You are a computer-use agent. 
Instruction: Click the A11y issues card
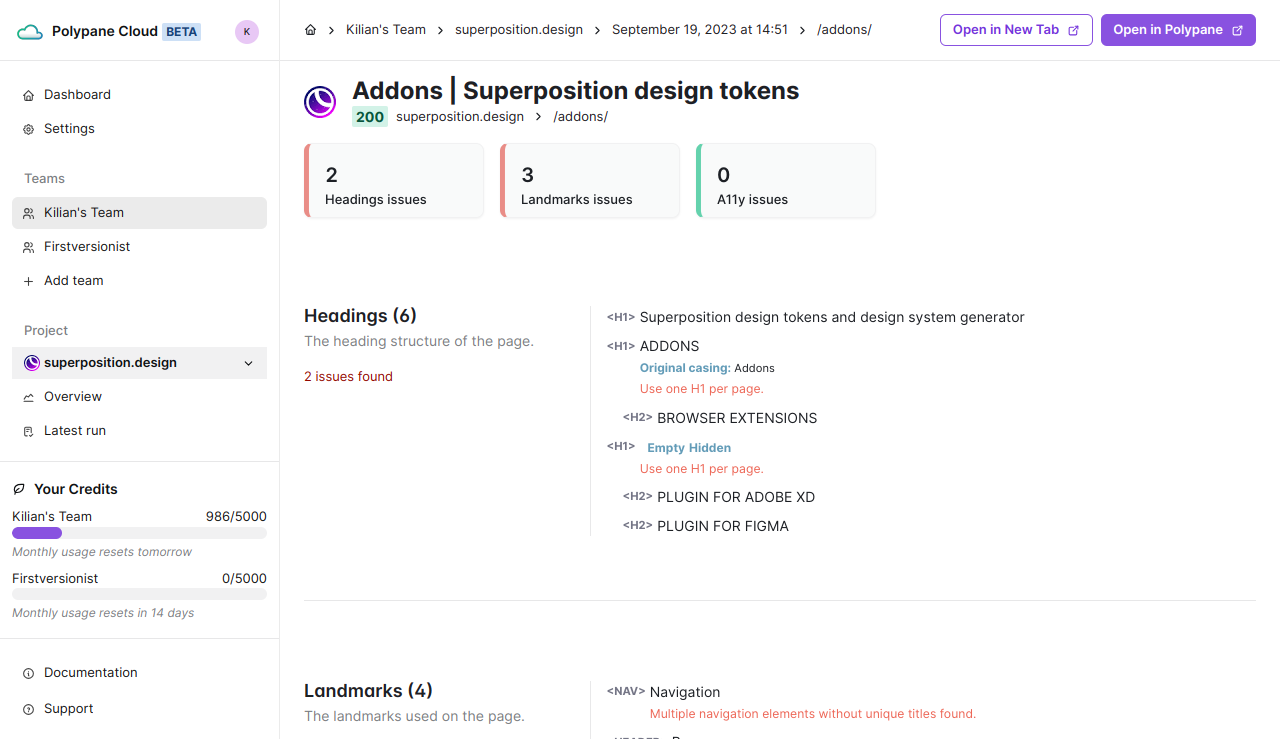[786, 181]
